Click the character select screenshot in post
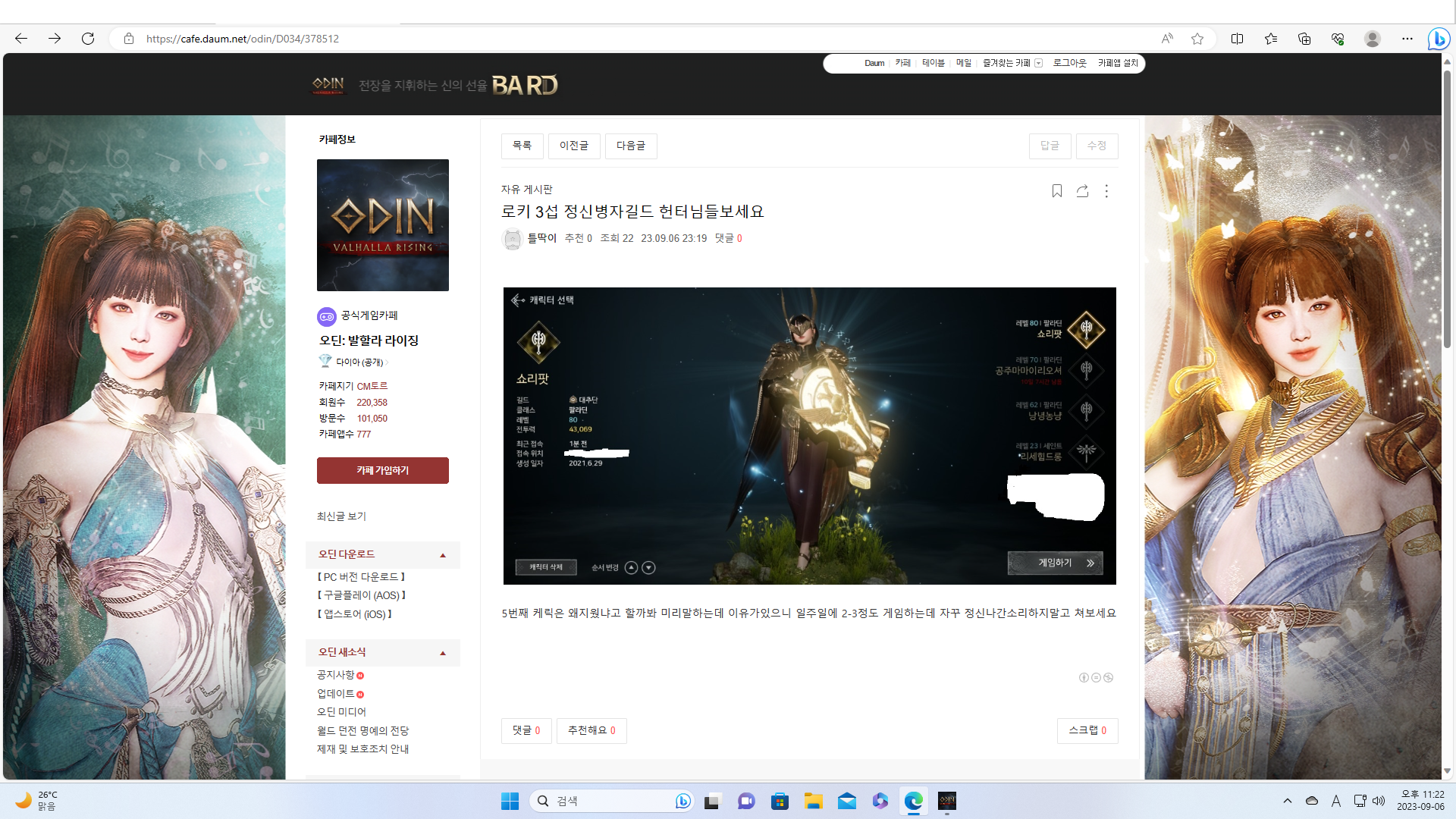This screenshot has height=819, width=1456. tap(810, 436)
